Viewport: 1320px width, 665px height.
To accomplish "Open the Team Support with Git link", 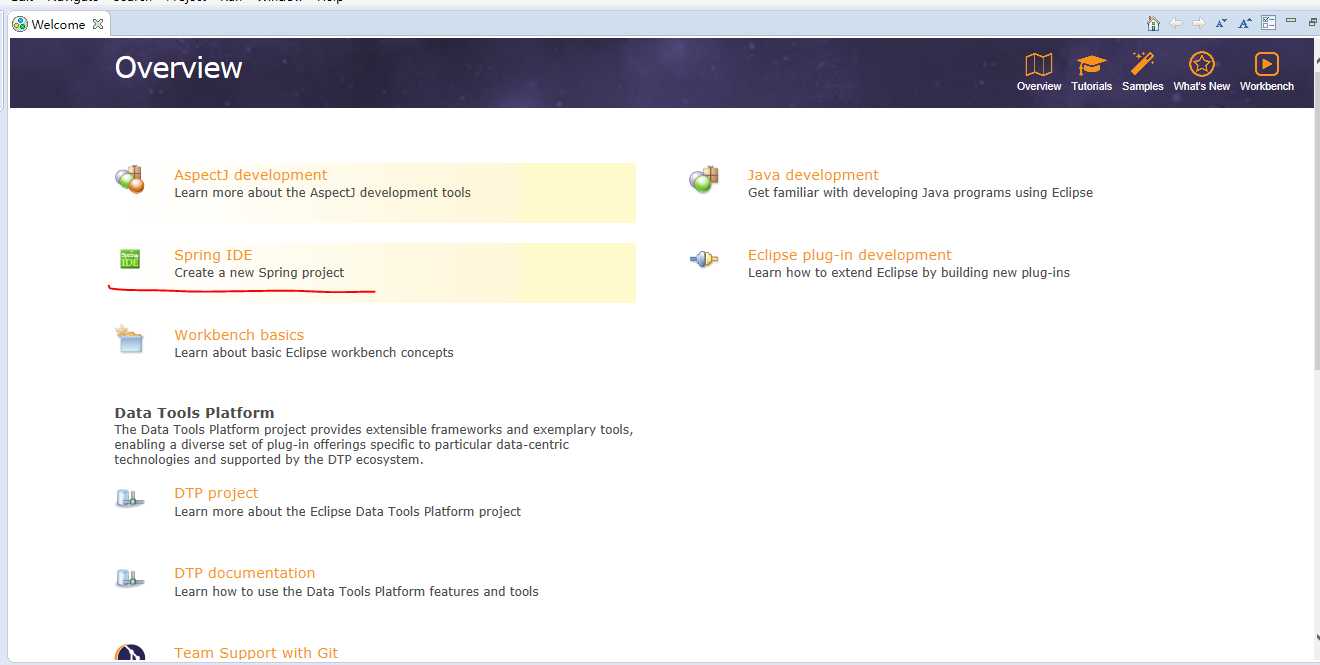I will [x=256, y=653].
